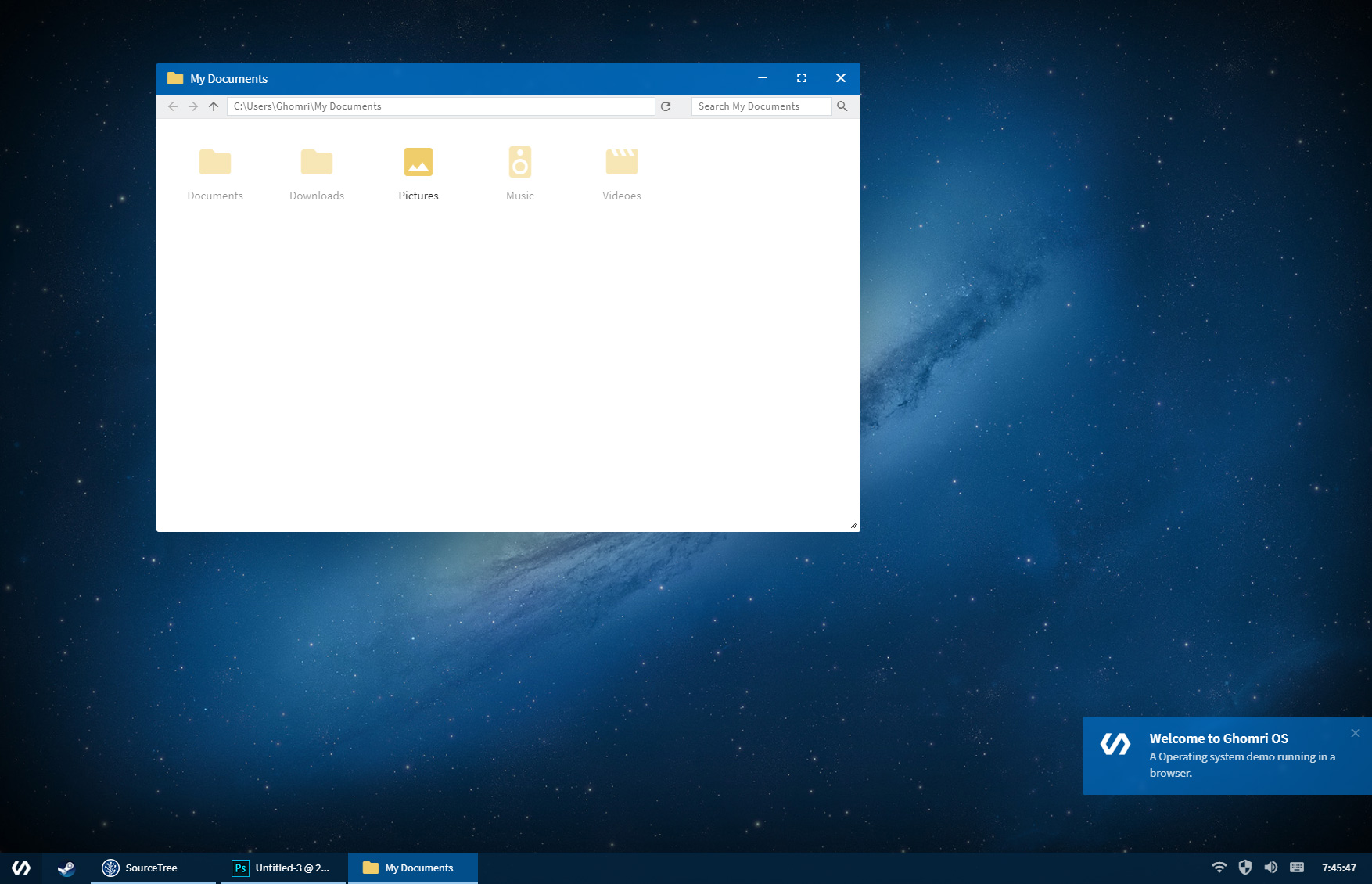Click the volume speaker tray icon
The width and height of the screenshot is (1372, 884).
click(x=1271, y=867)
